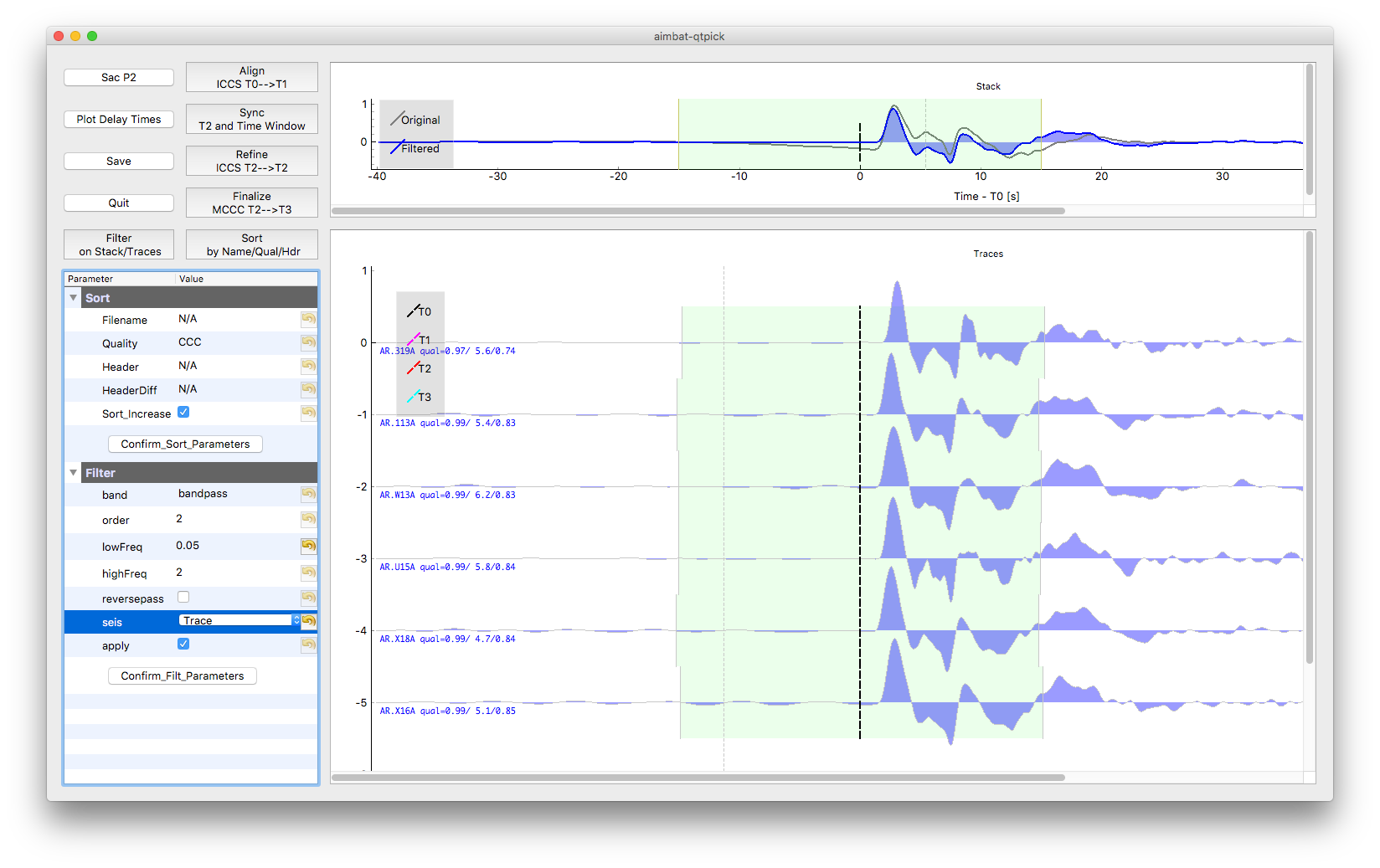The height and width of the screenshot is (868, 1380).
Task: Reset the filter order parameter
Action: tap(309, 519)
